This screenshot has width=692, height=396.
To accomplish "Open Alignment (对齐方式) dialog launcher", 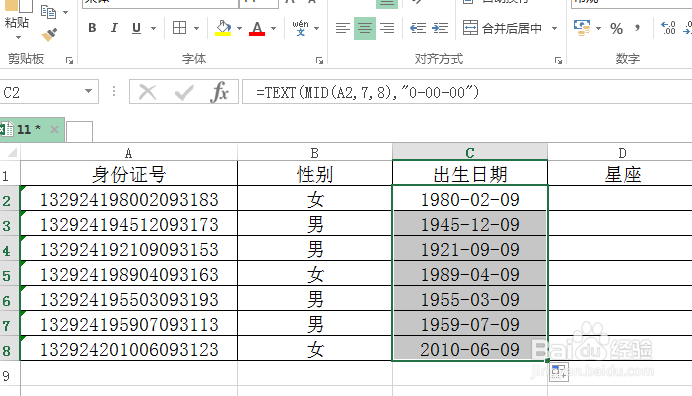I will point(558,60).
